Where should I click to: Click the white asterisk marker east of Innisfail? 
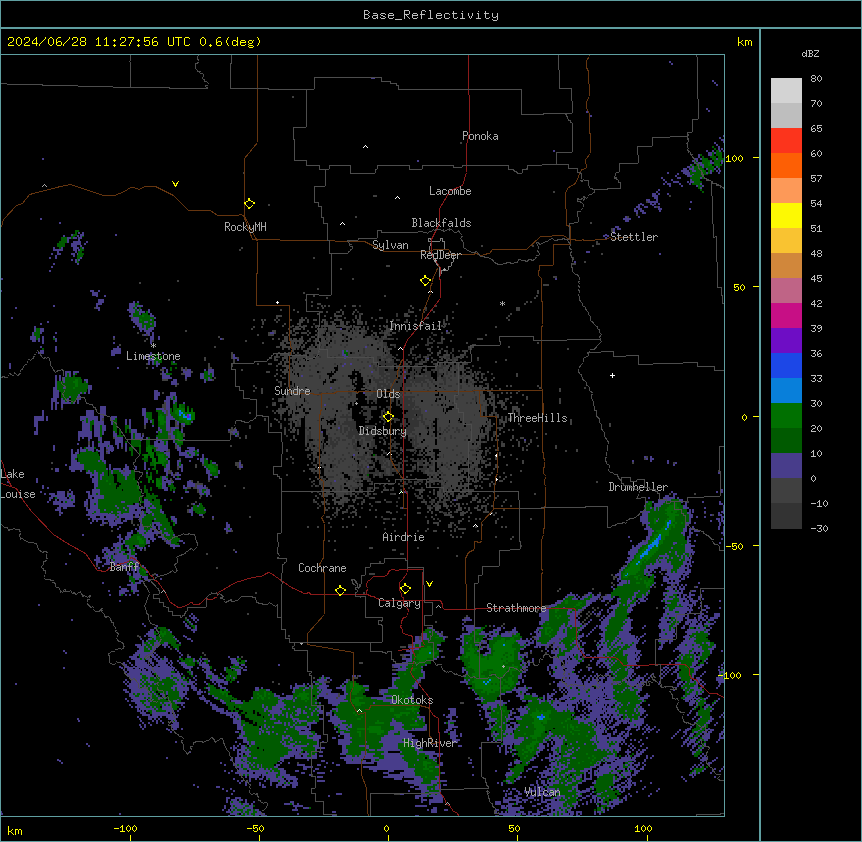502,303
